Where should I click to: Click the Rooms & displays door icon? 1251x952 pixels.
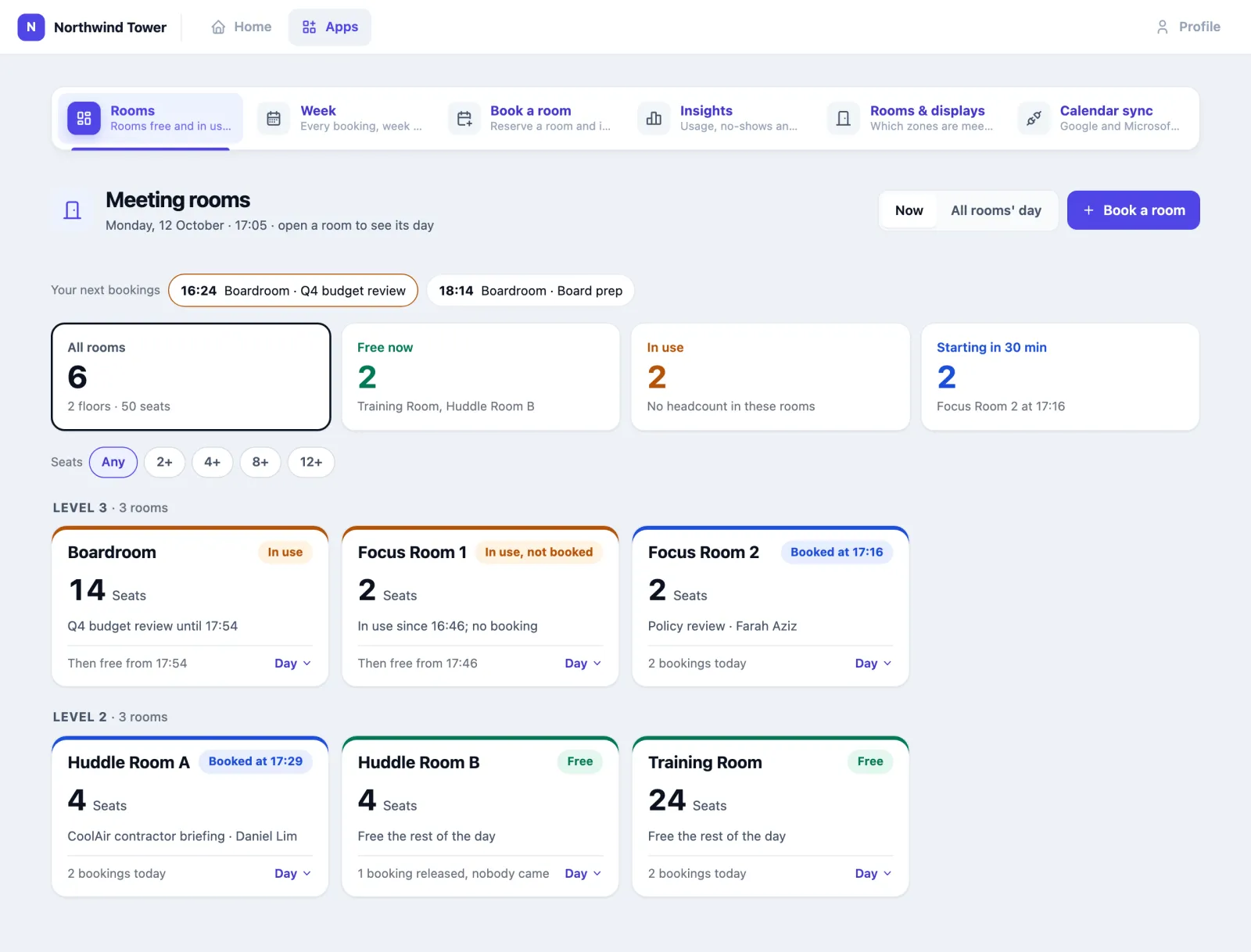(844, 119)
